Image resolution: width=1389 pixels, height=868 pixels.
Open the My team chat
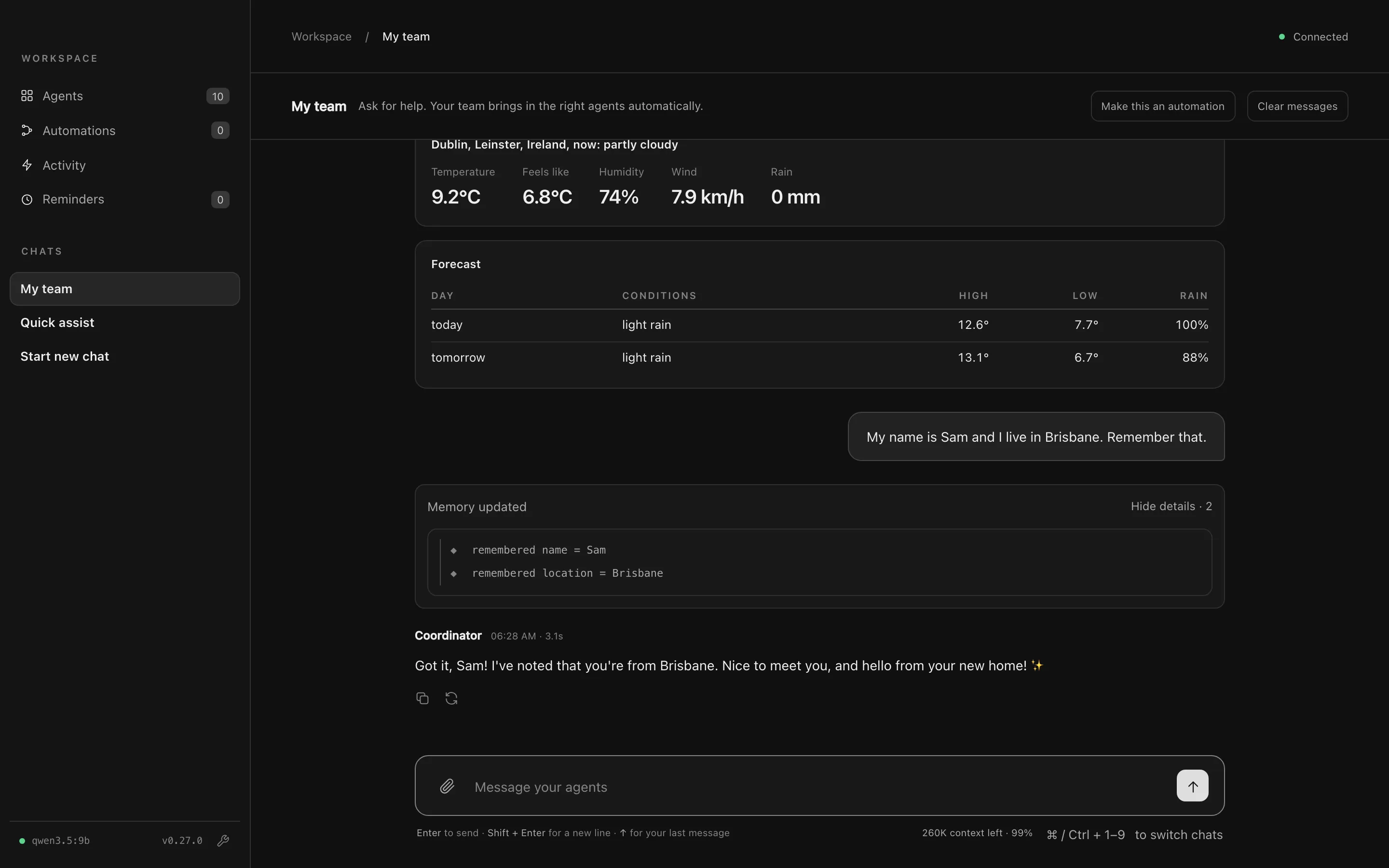124,289
